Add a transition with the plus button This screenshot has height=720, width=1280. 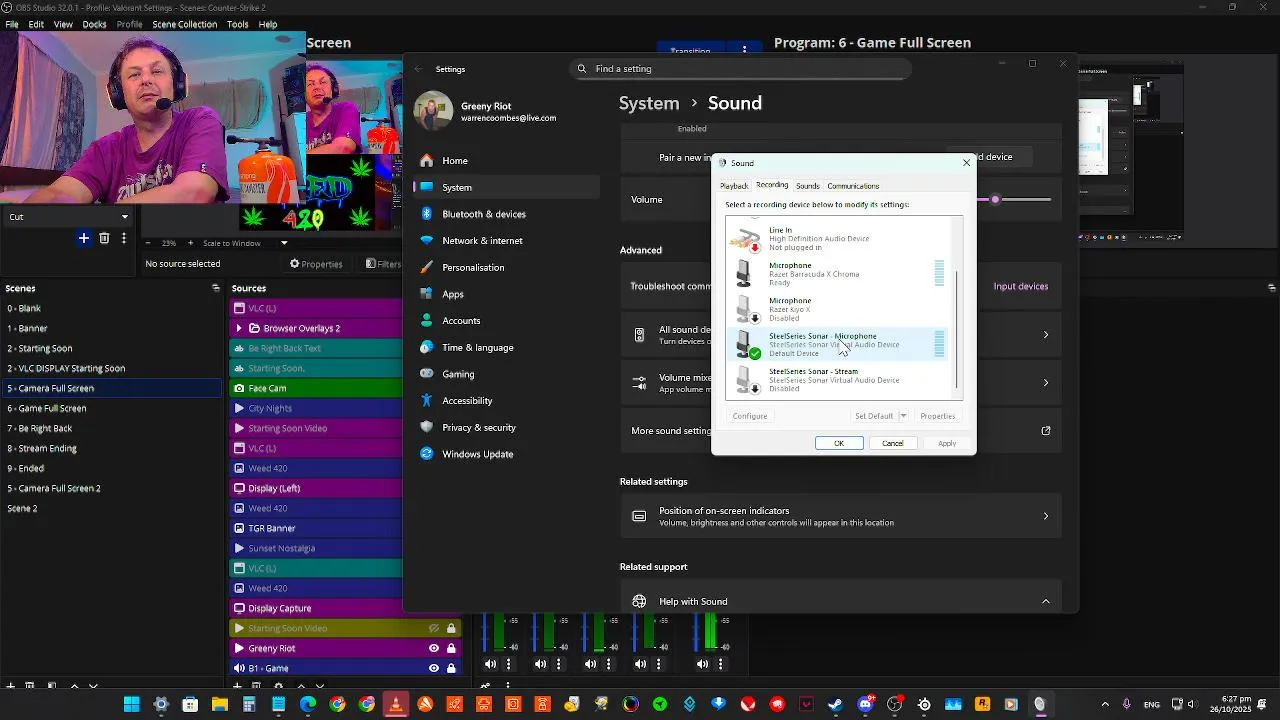pyautogui.click(x=84, y=238)
